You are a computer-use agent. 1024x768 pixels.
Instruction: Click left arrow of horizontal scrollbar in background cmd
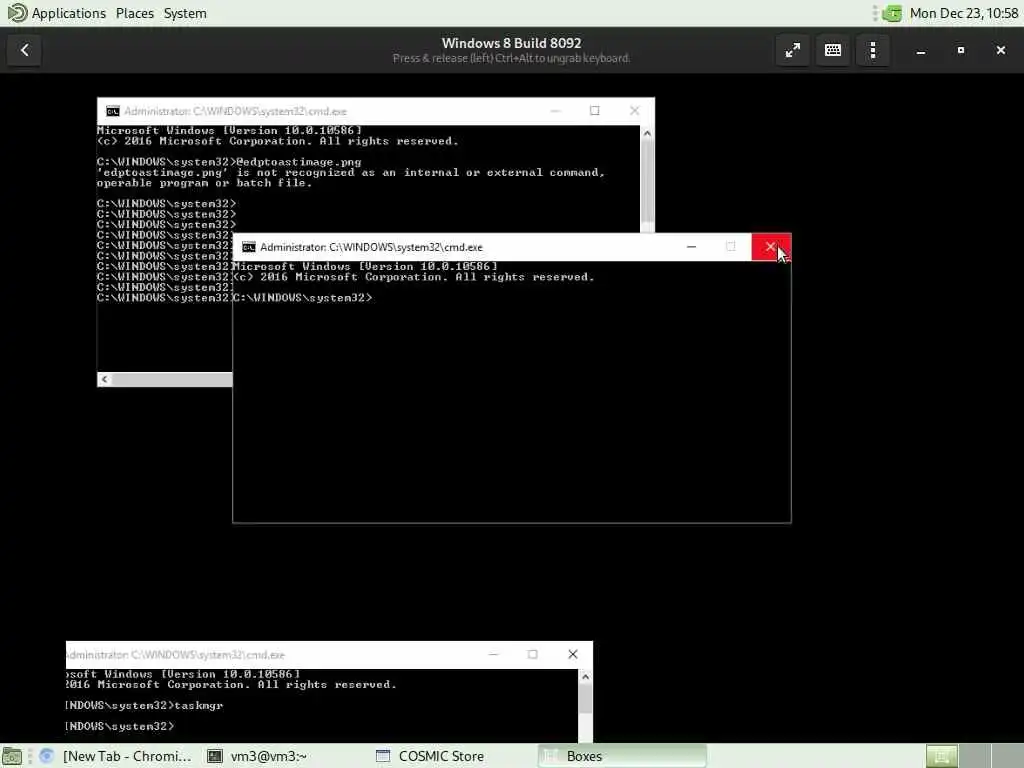[x=104, y=379]
